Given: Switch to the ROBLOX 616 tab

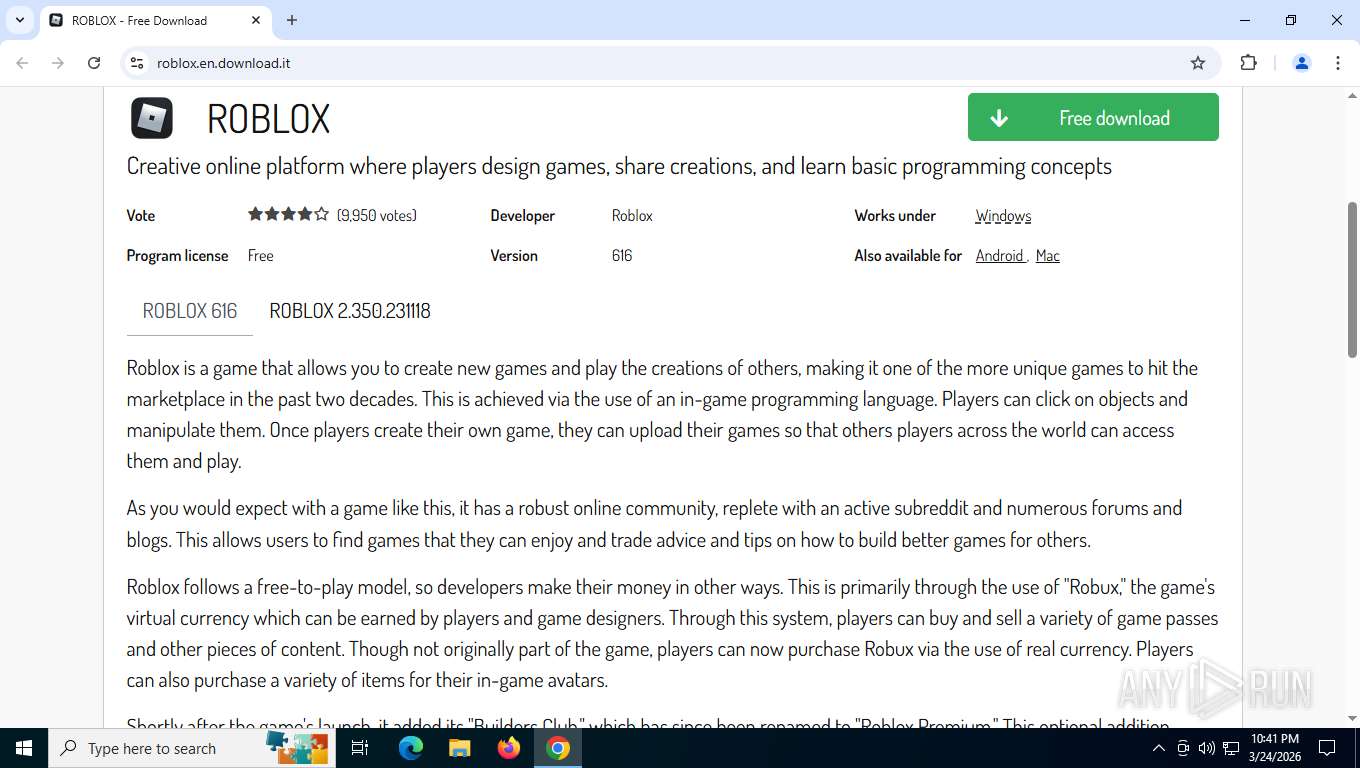Looking at the screenshot, I should point(190,311).
